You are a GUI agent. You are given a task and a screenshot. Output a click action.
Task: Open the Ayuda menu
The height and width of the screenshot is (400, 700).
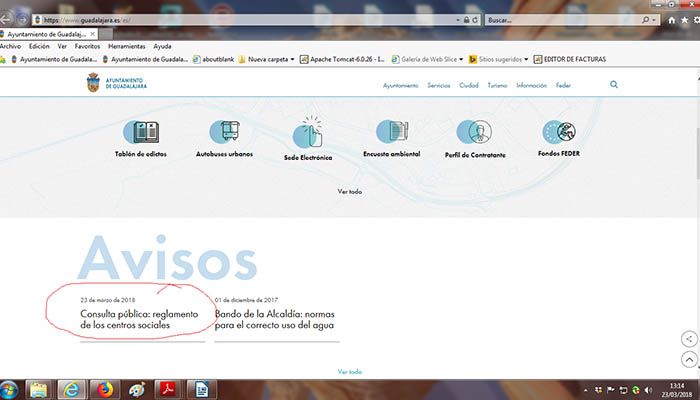(x=162, y=46)
